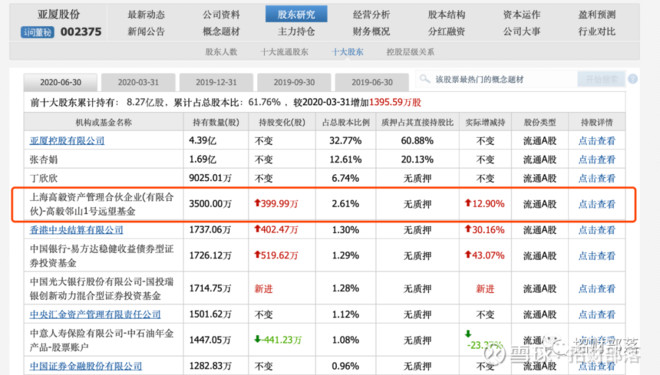This screenshot has width=660, height=375.
Task: Select the 2019-09-30 date tab
Action: coord(294,82)
